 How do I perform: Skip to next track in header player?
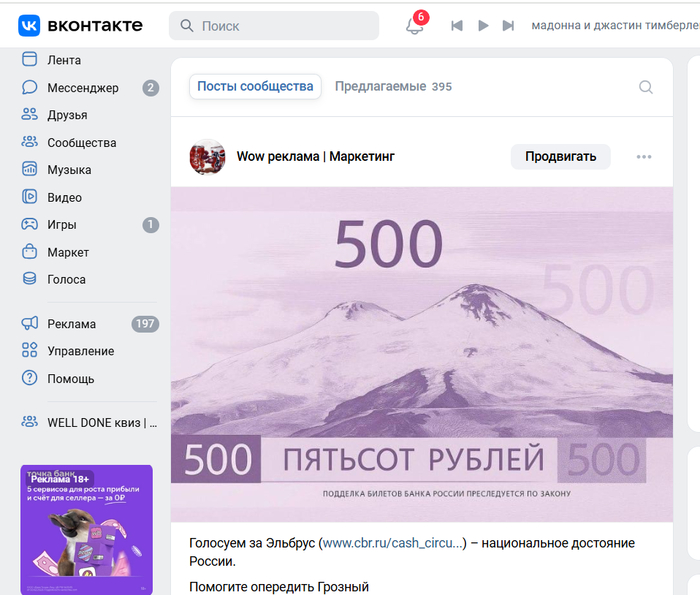[508, 26]
